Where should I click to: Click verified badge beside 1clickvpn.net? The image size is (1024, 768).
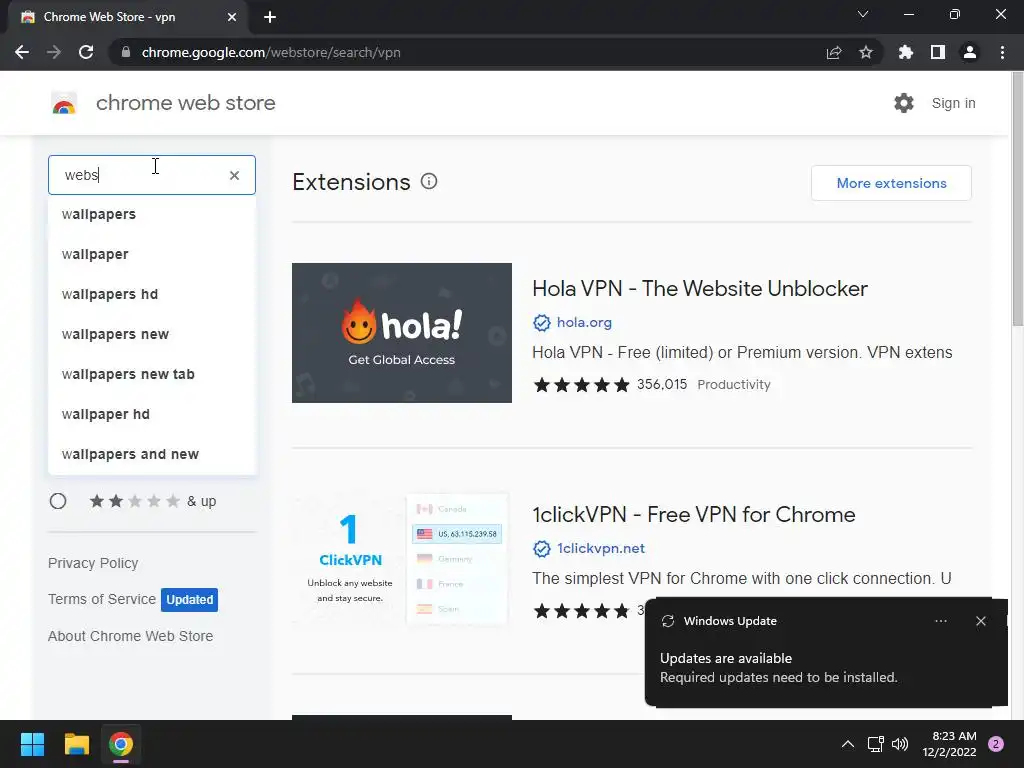click(x=541, y=549)
